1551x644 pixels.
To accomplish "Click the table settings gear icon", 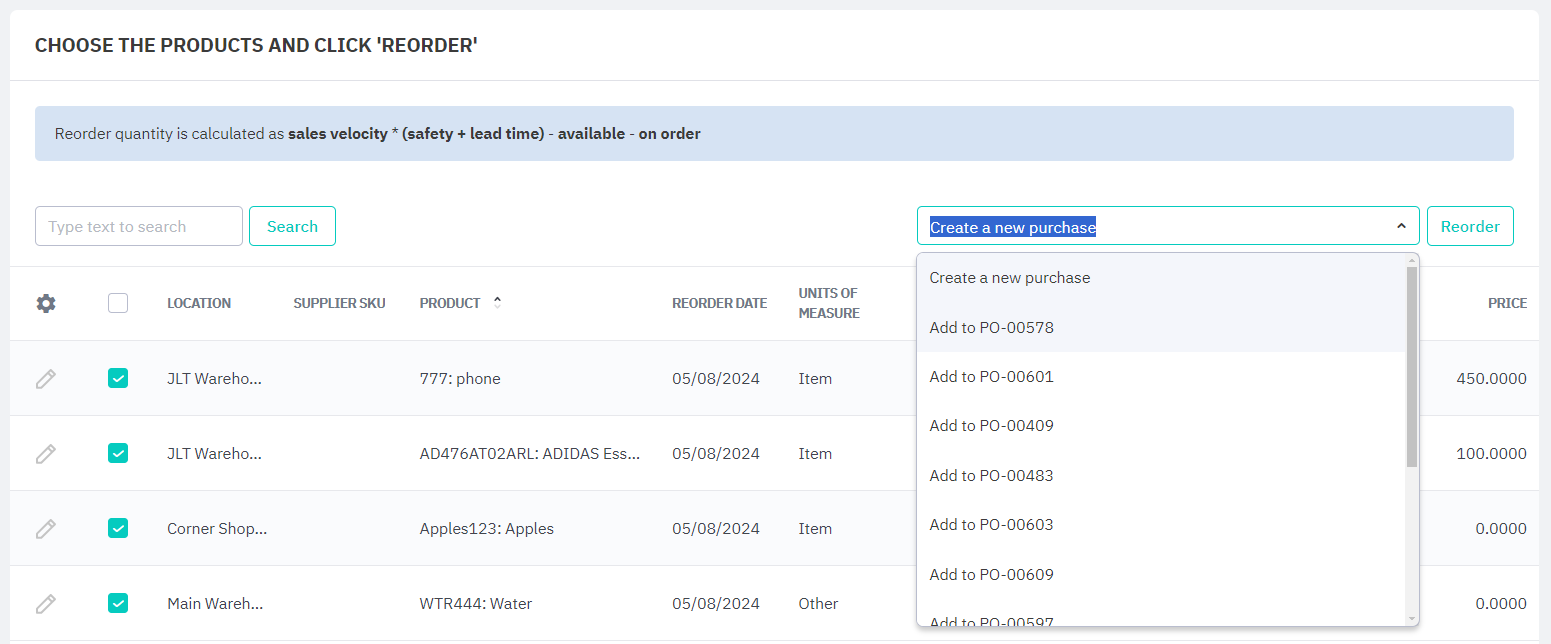I will (46, 303).
